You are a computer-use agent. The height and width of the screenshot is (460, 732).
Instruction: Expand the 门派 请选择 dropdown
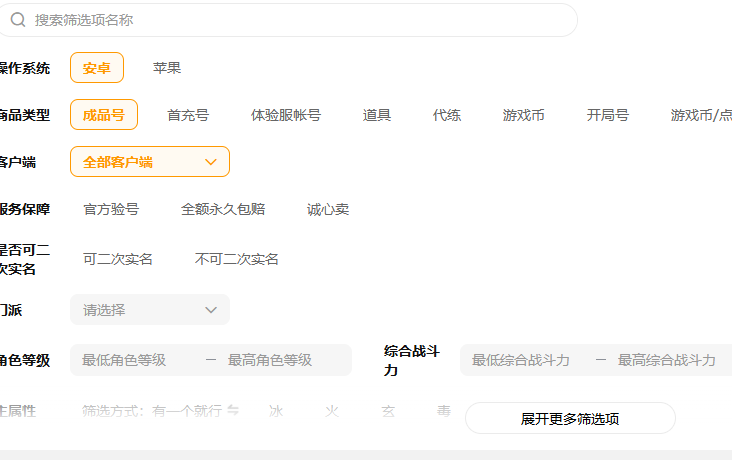(150, 310)
